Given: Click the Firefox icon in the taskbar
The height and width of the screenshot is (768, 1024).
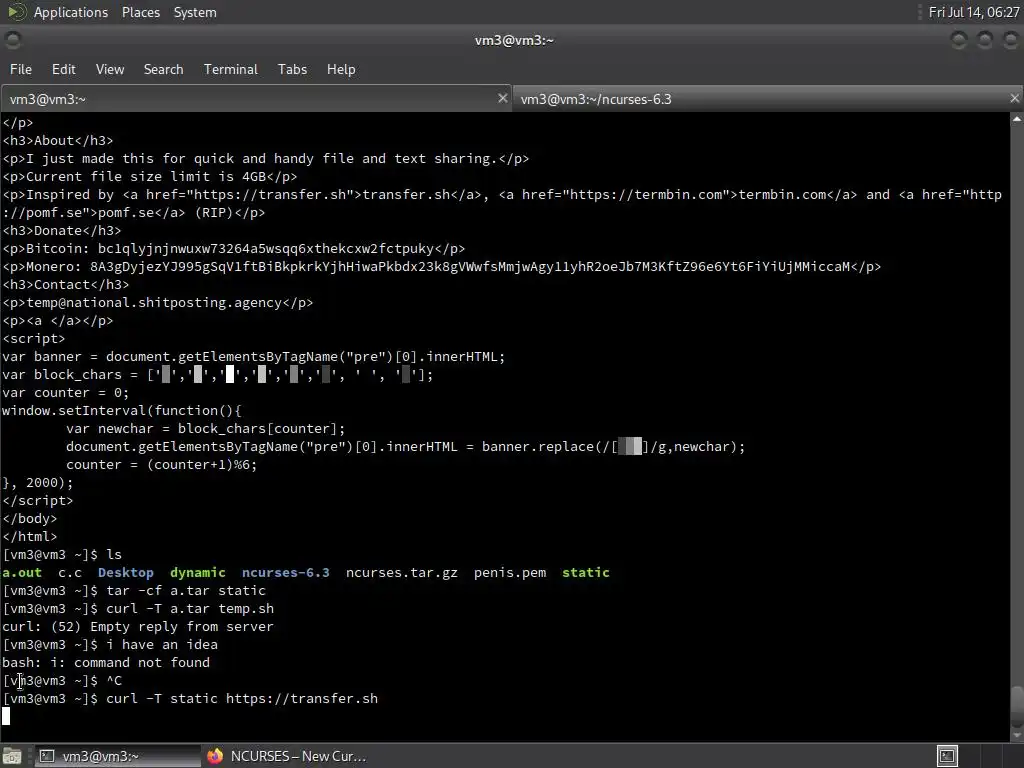Looking at the screenshot, I should 215,756.
